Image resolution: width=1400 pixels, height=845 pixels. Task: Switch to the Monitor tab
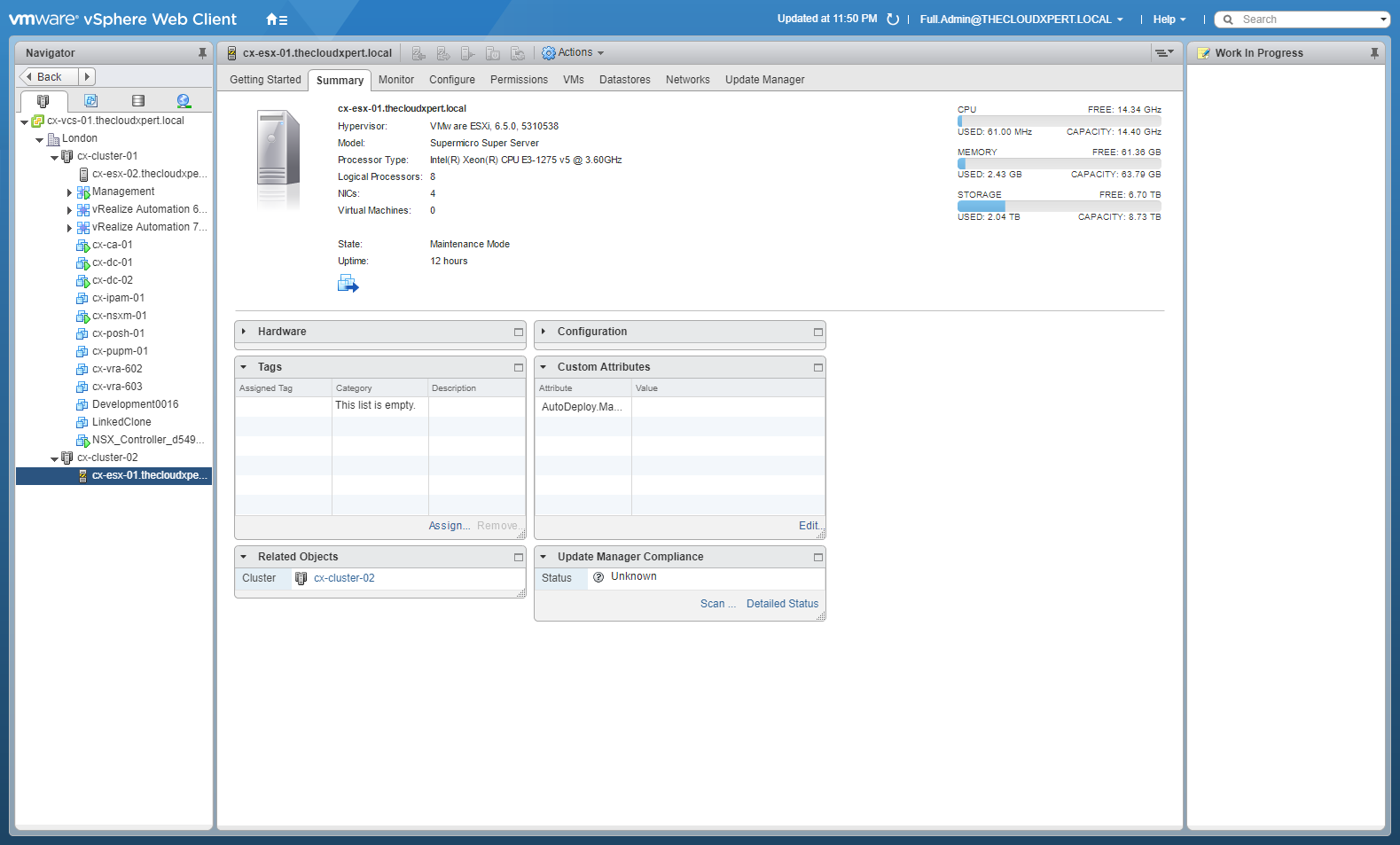click(395, 80)
